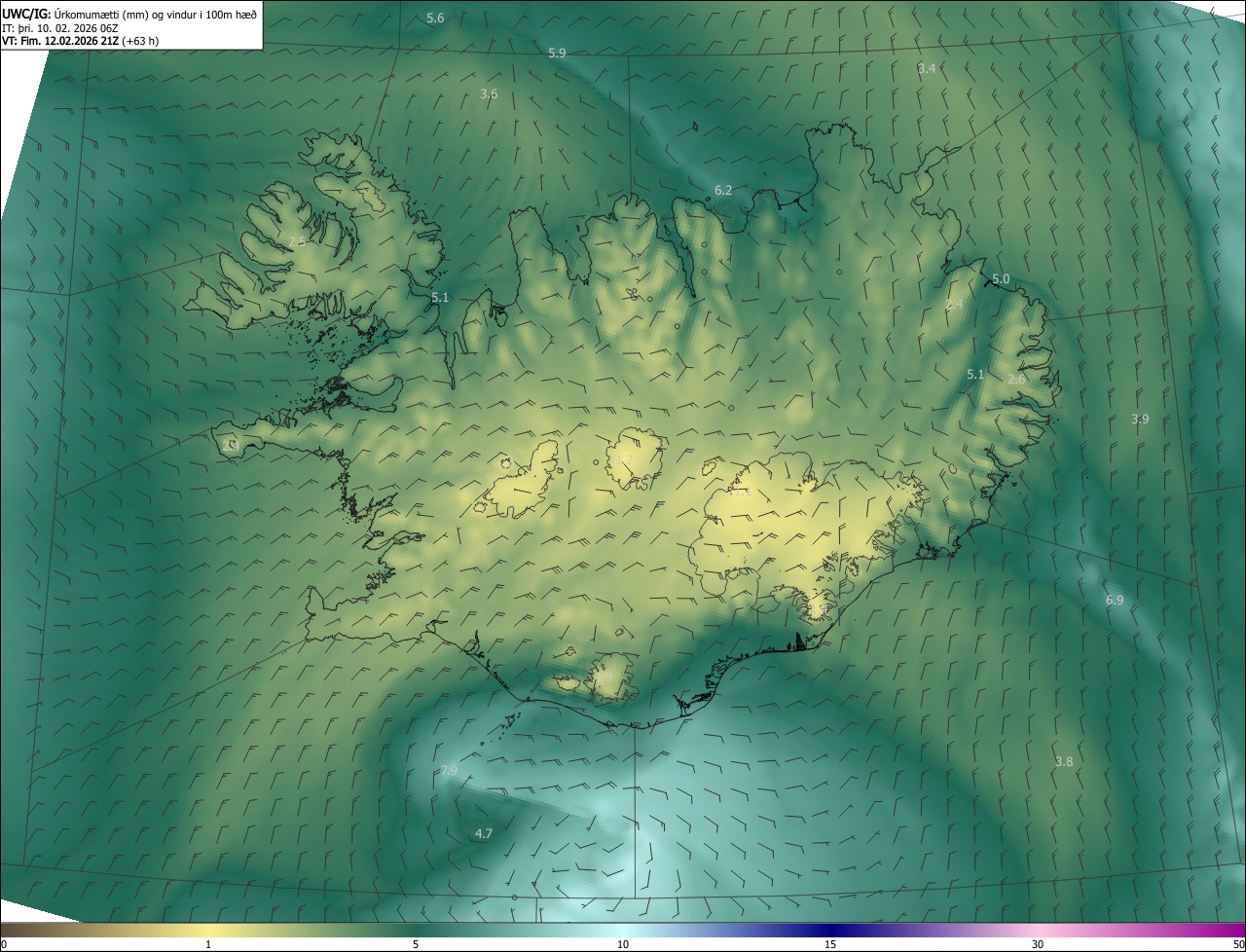The image size is (1246, 952).
Task: Click the 50 label on the color scale
Action: (1238, 944)
